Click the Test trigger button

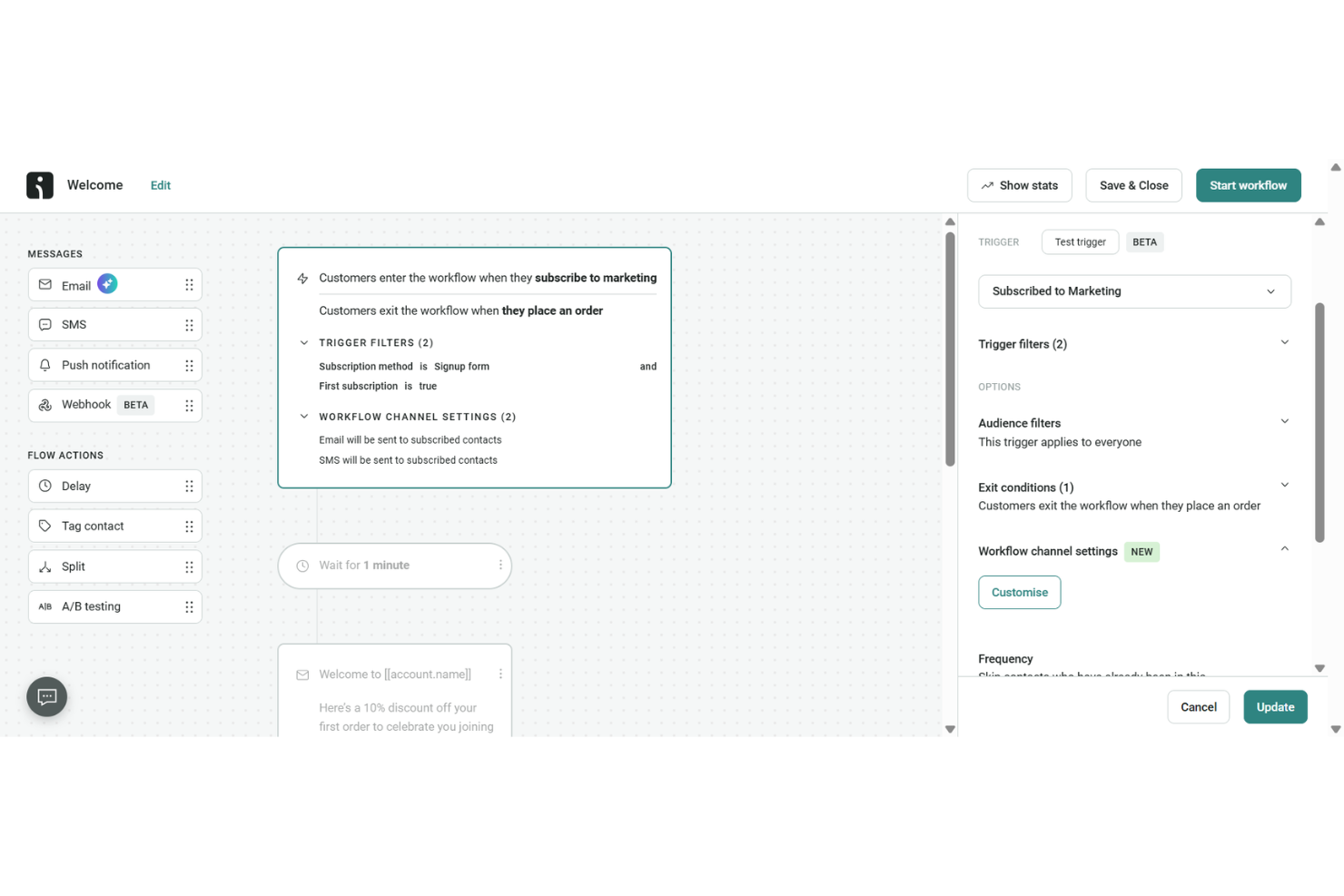click(1081, 242)
